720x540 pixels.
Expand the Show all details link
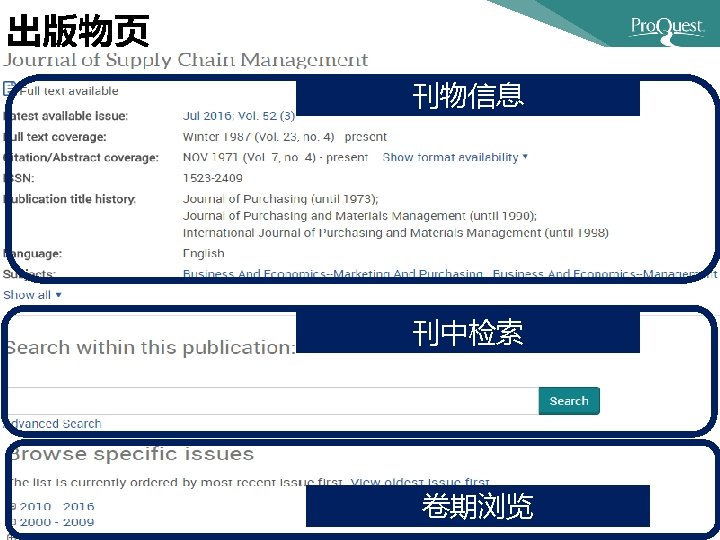click(x=32, y=295)
